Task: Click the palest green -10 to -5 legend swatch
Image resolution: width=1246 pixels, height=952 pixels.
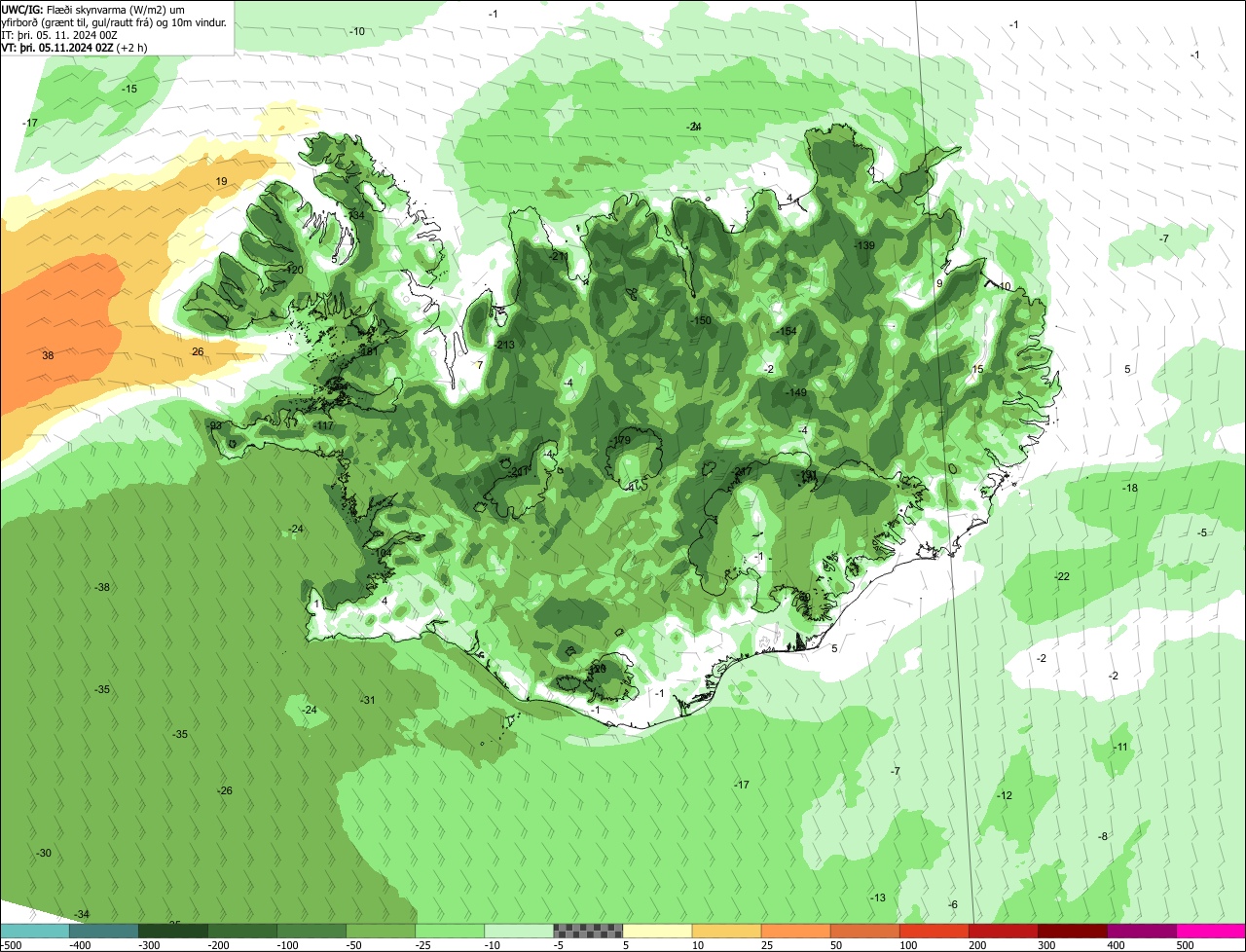Action: tap(519, 931)
